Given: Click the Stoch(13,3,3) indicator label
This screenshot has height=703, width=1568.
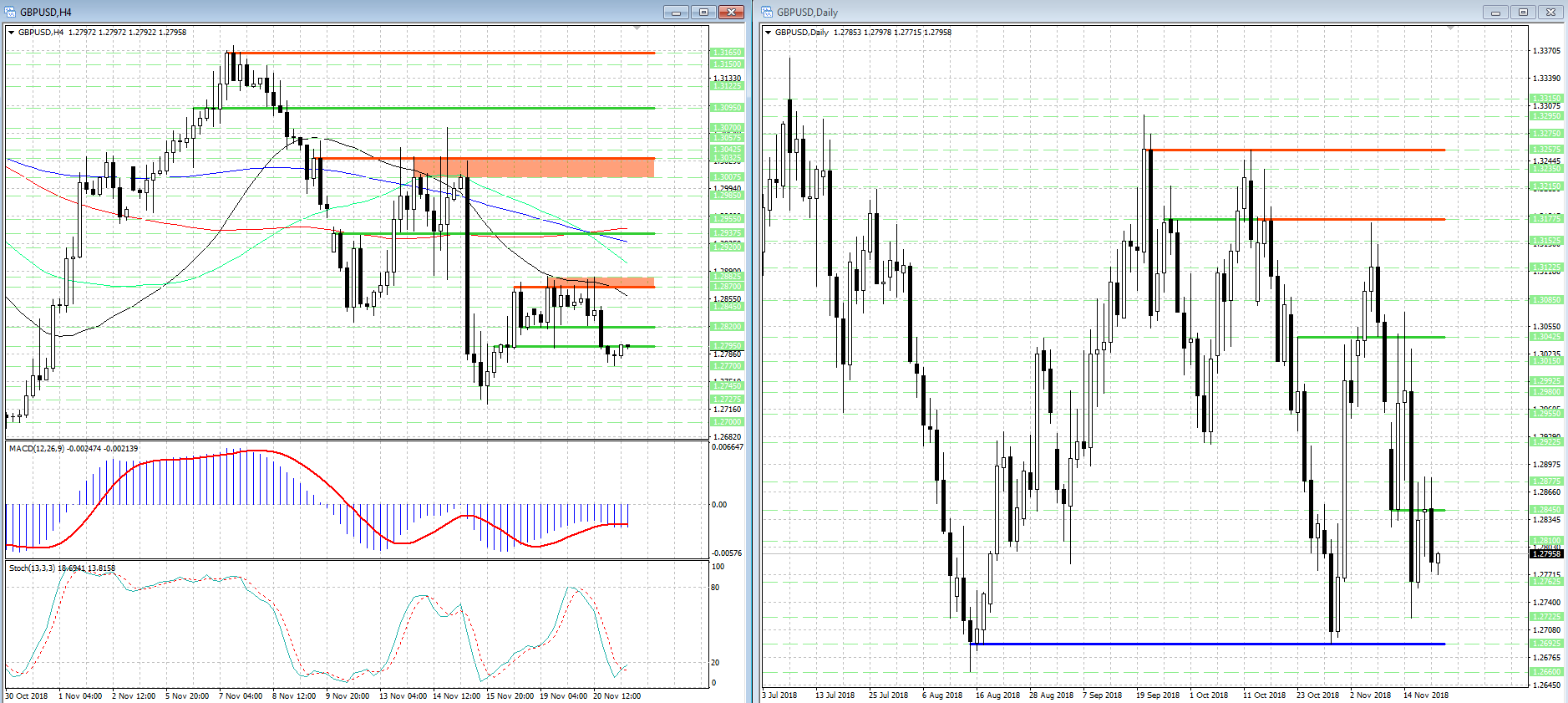Looking at the screenshot, I should pos(62,568).
